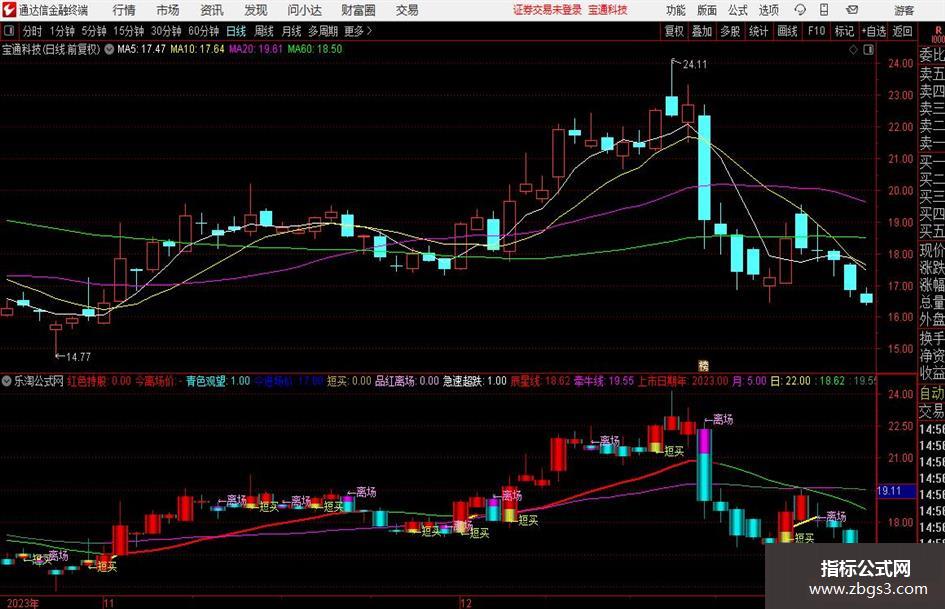The height and width of the screenshot is (609, 945).
Task: Open the customer service headset icon
Action: pos(800,10)
